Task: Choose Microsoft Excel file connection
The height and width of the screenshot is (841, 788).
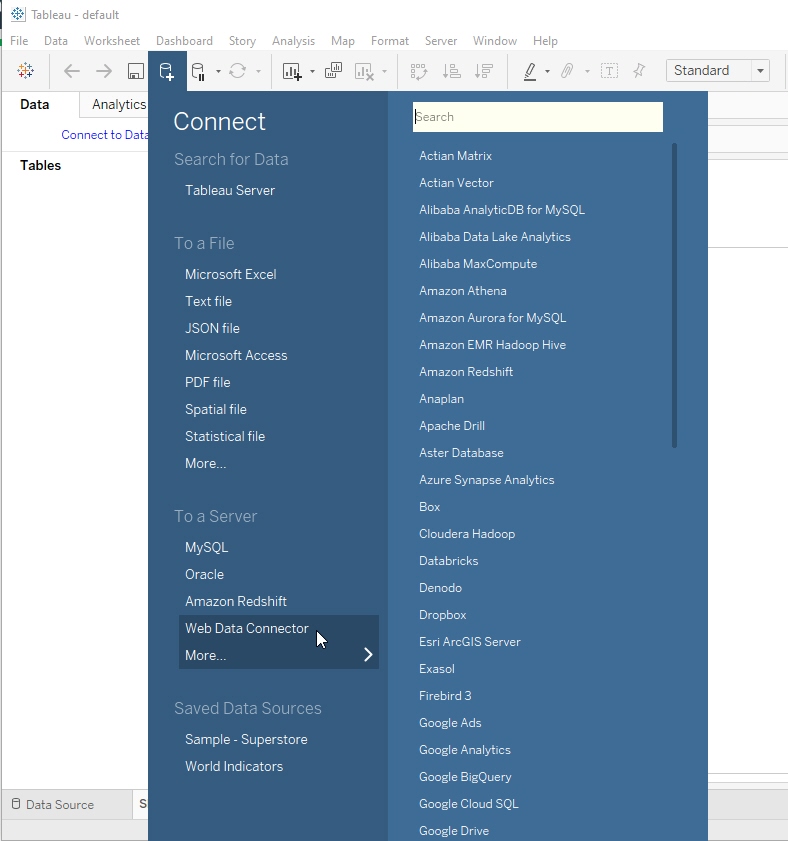Action: (x=231, y=275)
